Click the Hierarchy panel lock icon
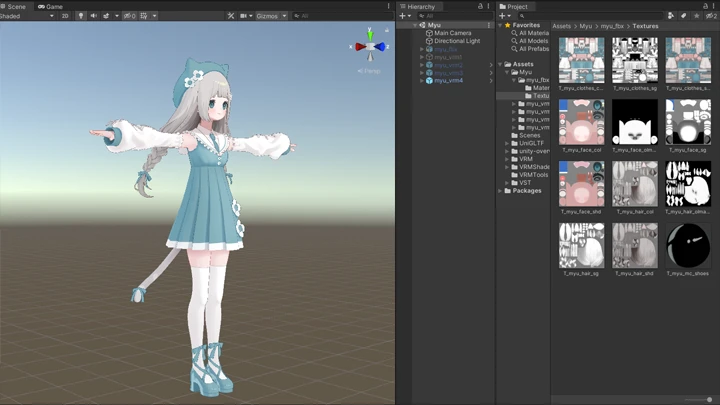 coord(478,6)
